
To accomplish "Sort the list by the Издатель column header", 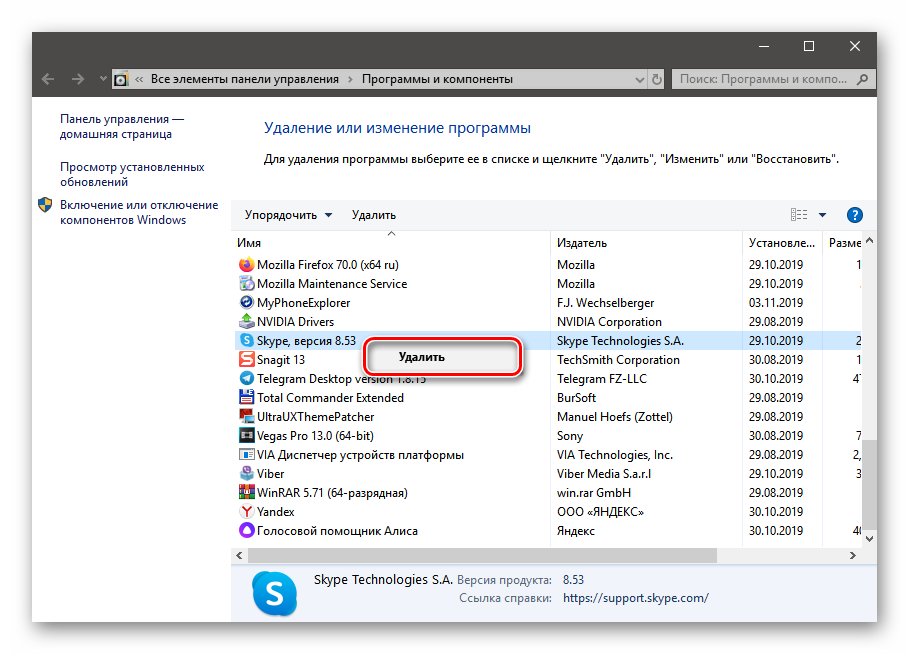I will tap(582, 243).
